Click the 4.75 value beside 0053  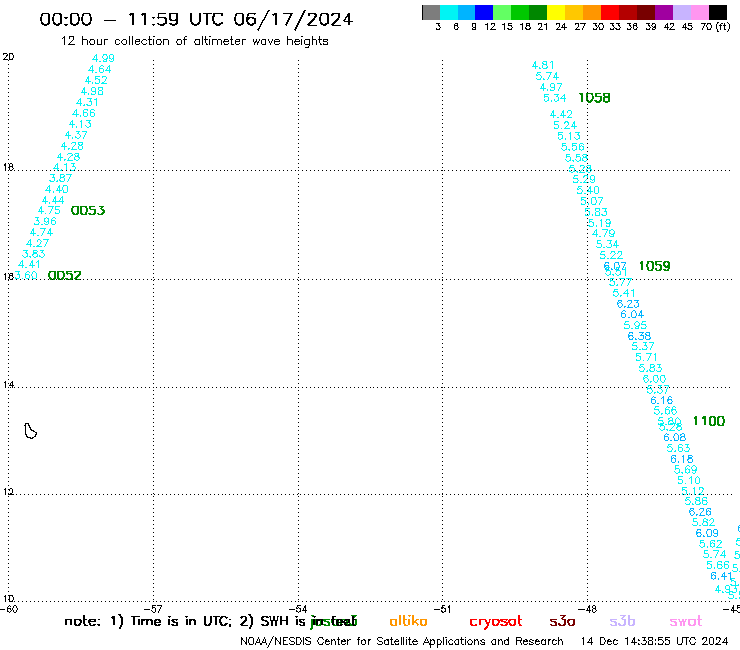point(49,211)
